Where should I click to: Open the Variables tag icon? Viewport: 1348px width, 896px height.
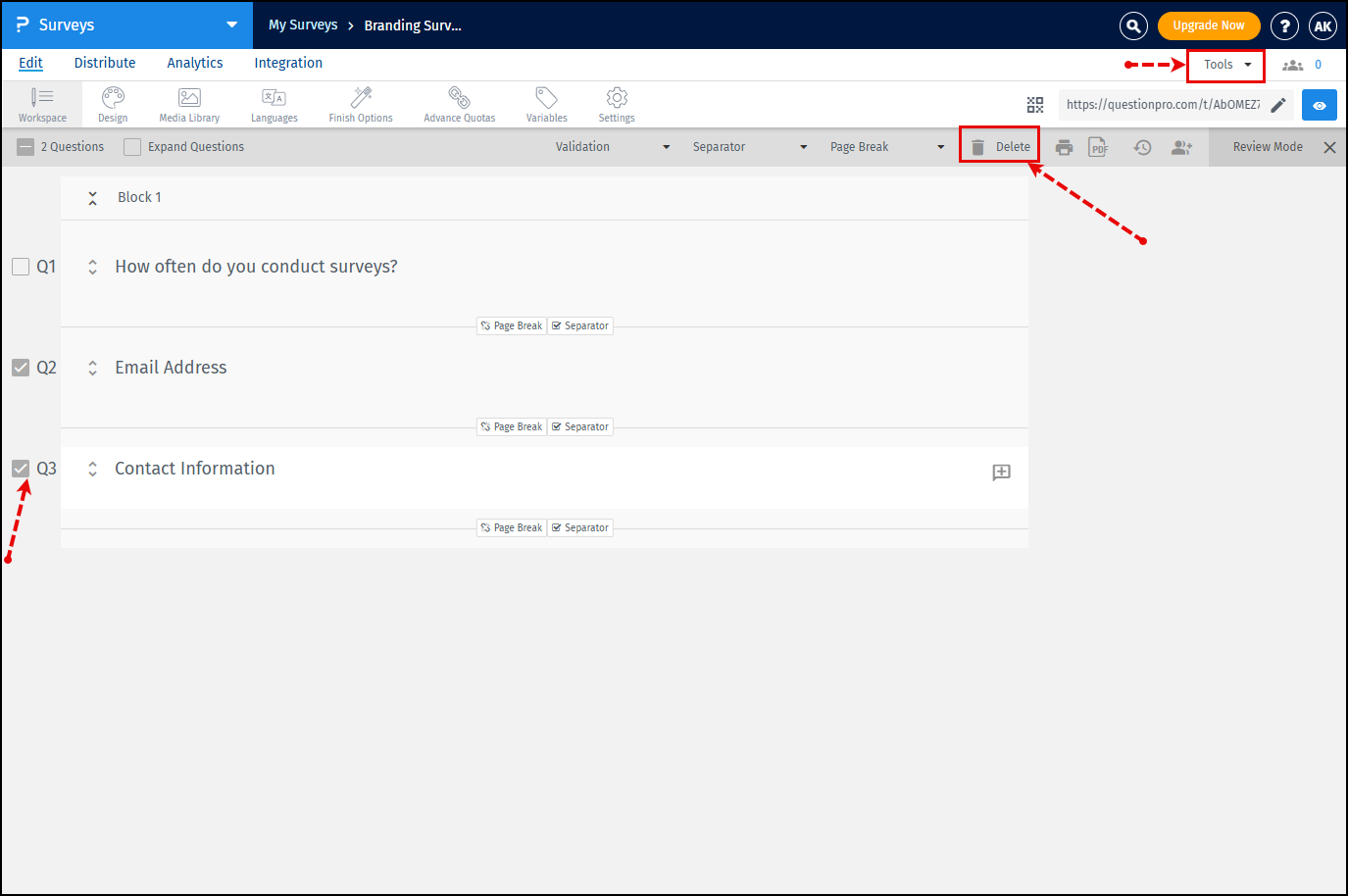coord(546,98)
